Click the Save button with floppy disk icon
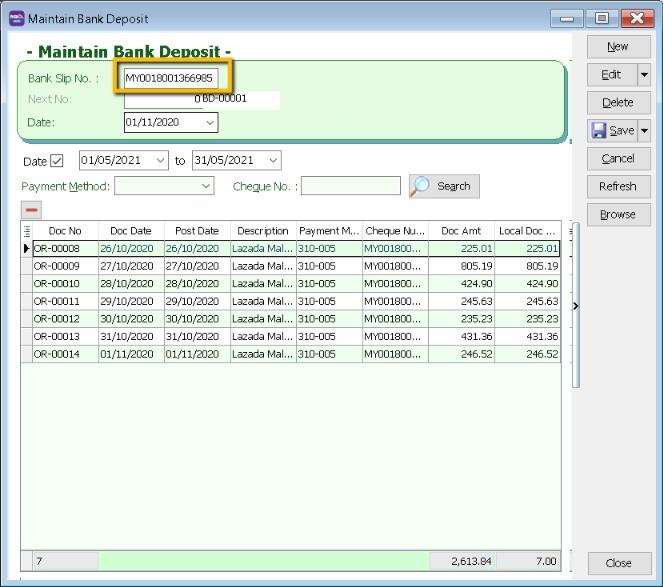 pos(612,130)
